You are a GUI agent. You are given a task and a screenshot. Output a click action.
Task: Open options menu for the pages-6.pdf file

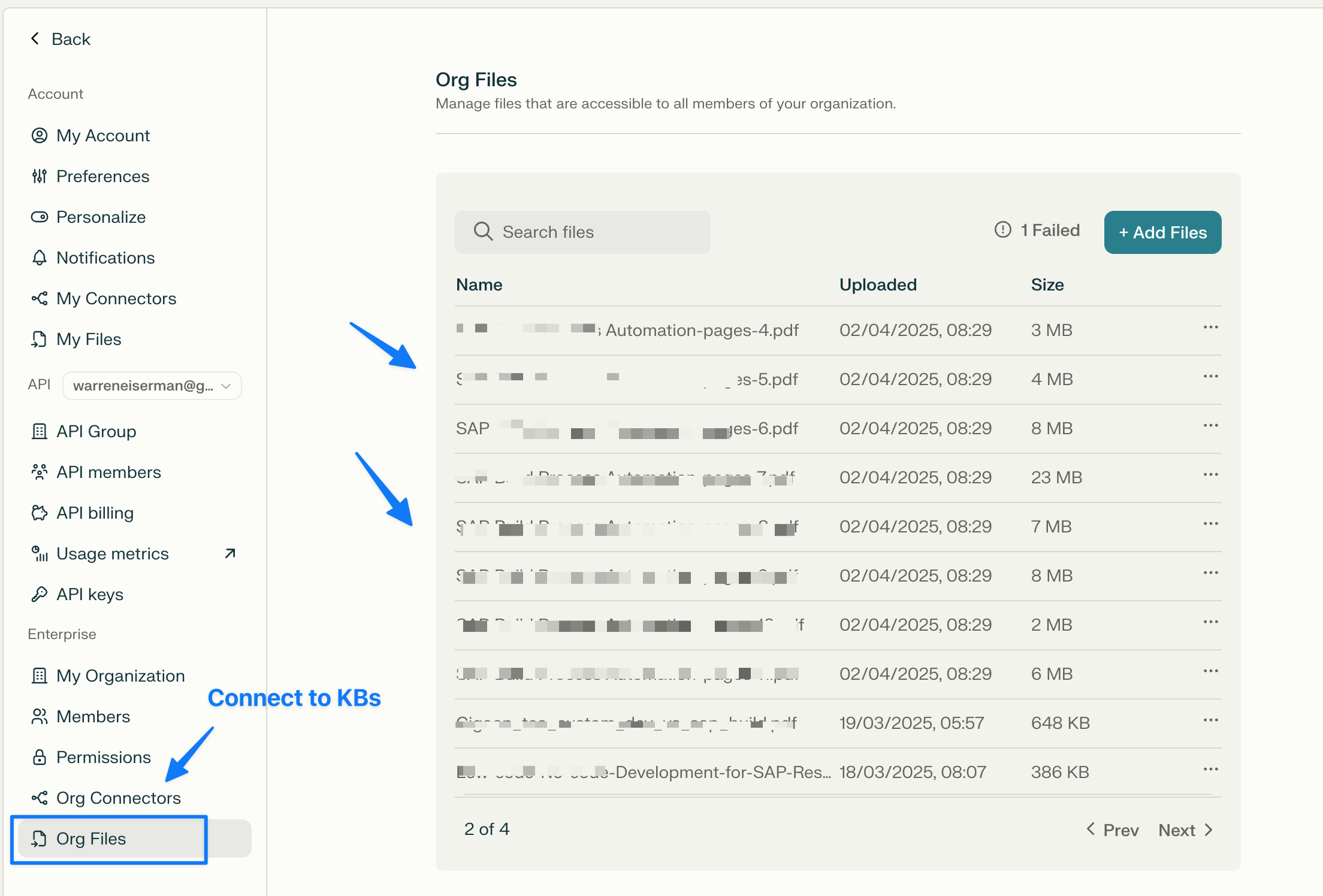point(1210,426)
